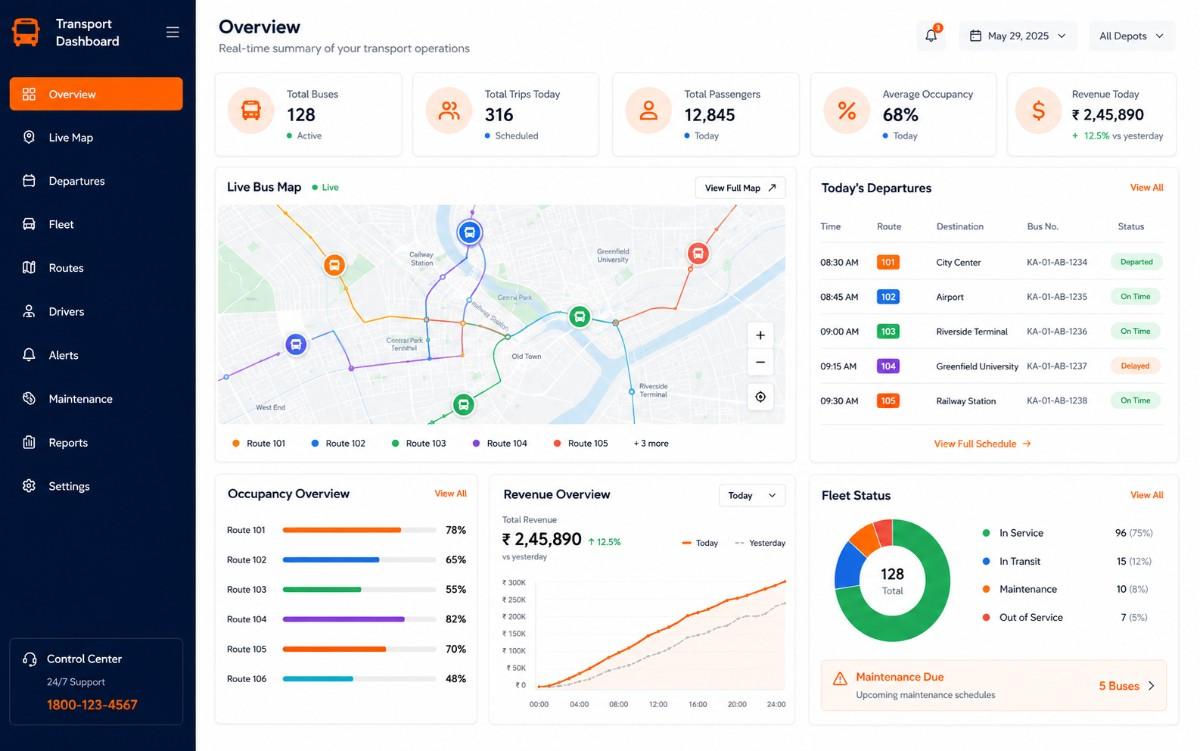1200x751 pixels.
Task: Click the In Service legend entry
Action: (x=1067, y=533)
